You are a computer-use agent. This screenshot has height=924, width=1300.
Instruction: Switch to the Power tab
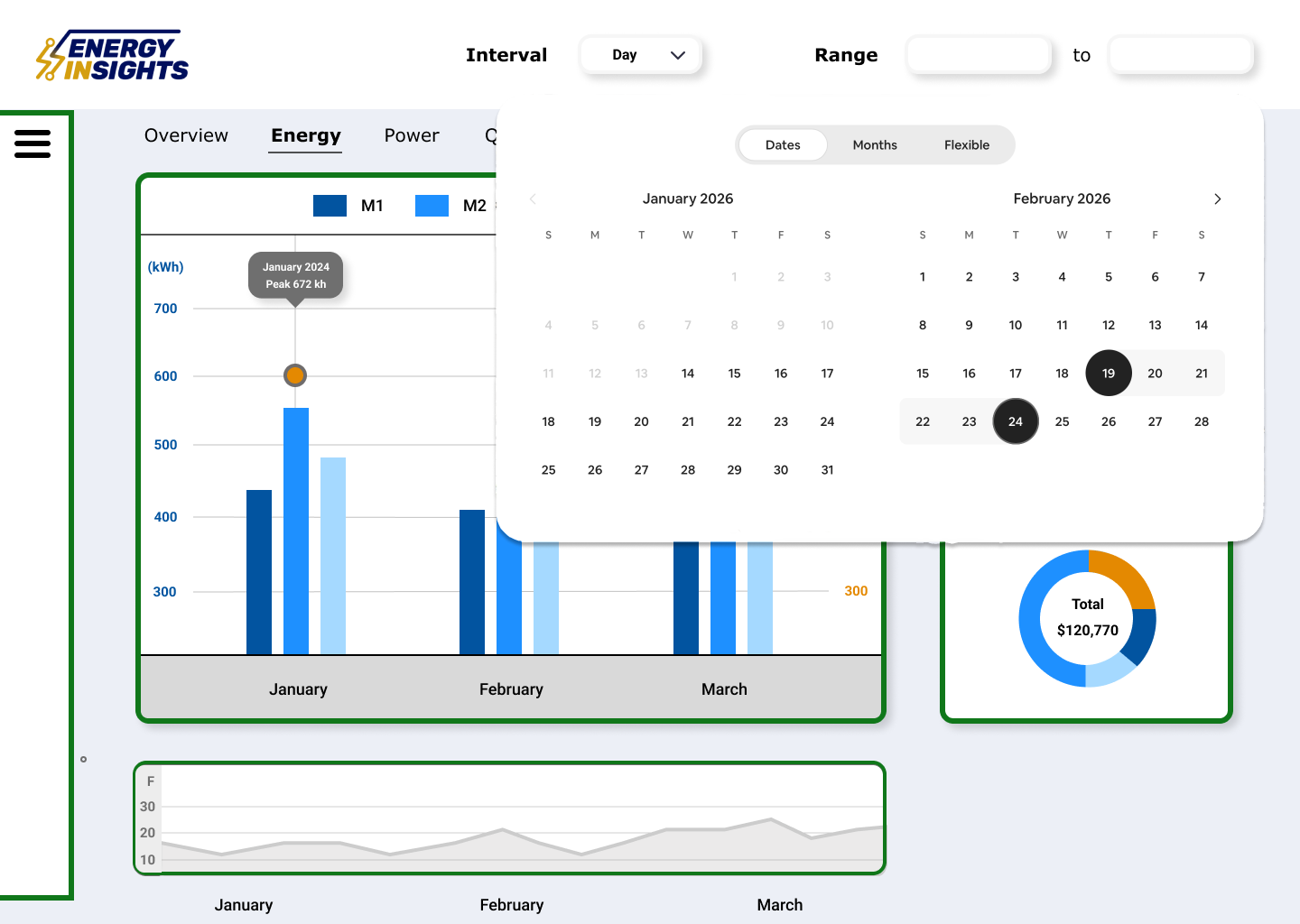[x=412, y=135]
